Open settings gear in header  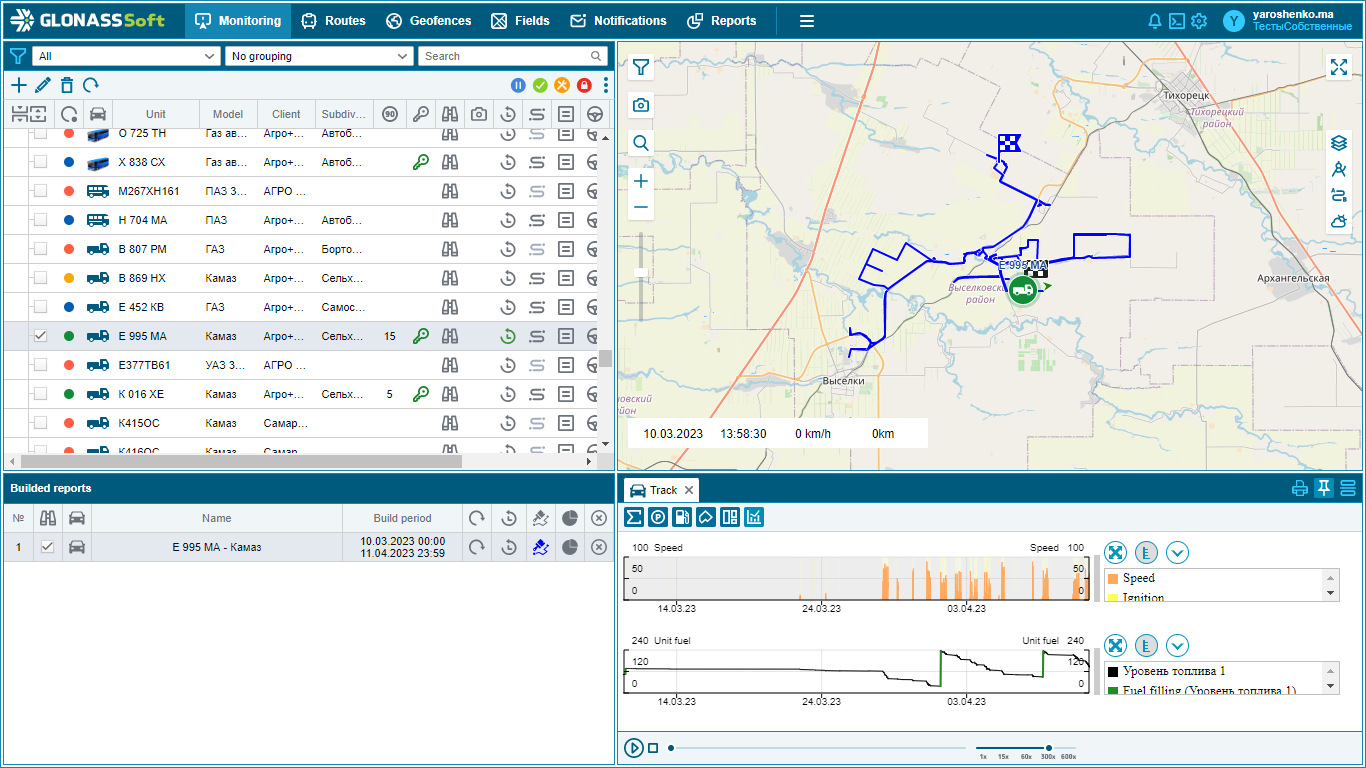[1199, 21]
